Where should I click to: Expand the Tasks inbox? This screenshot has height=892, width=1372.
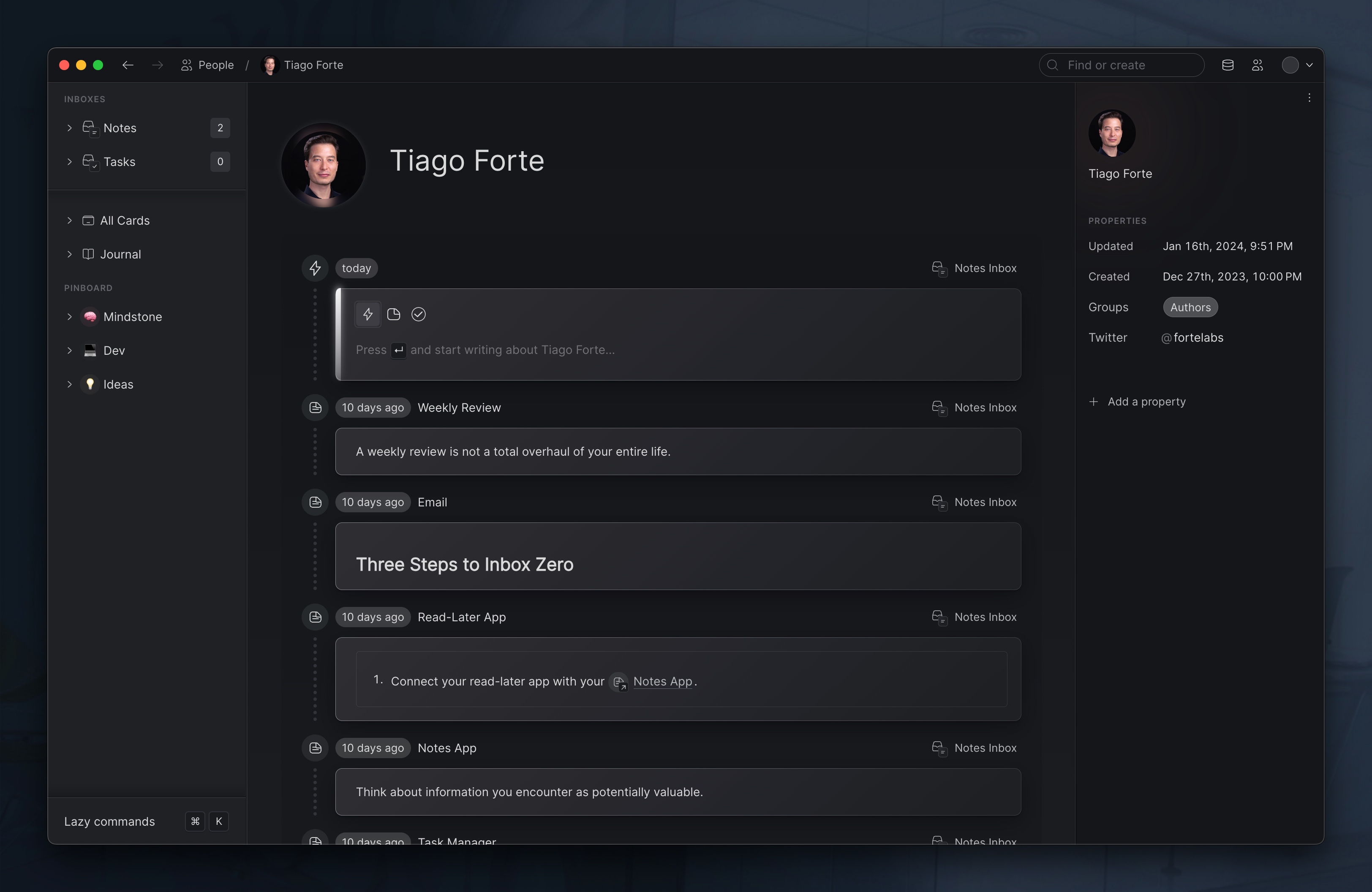tap(69, 162)
